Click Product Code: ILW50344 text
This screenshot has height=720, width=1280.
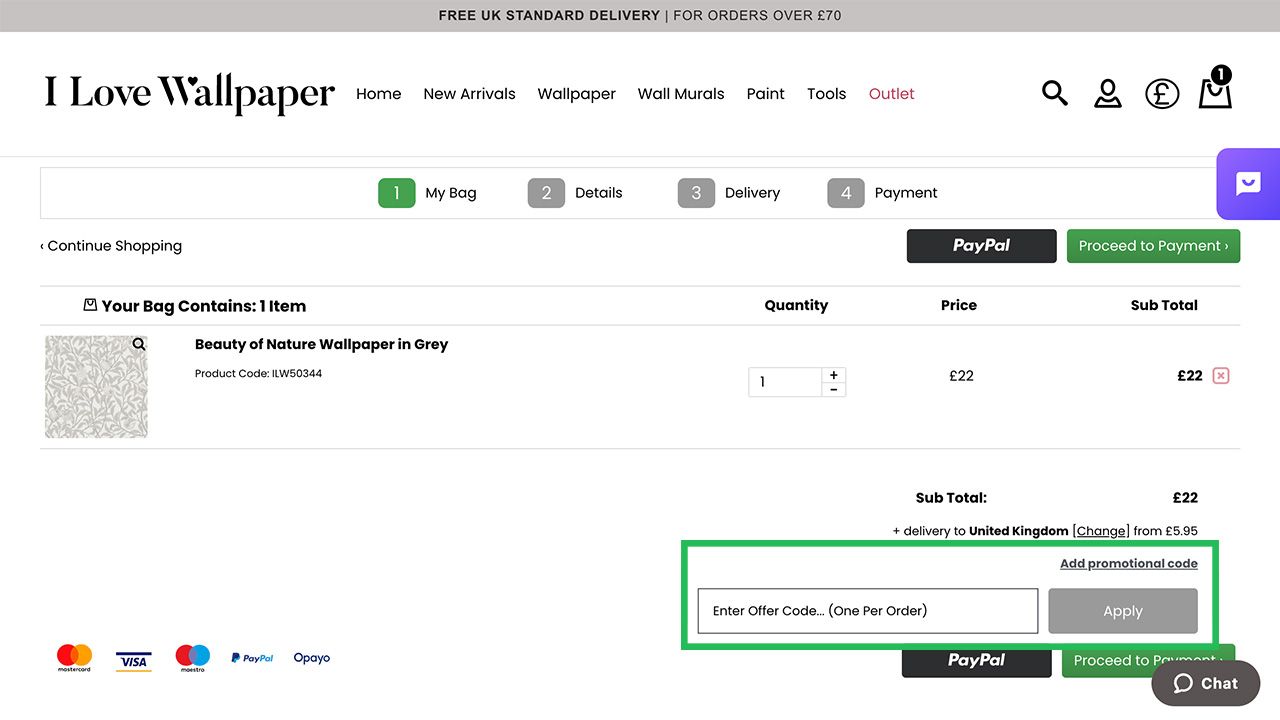(258, 374)
